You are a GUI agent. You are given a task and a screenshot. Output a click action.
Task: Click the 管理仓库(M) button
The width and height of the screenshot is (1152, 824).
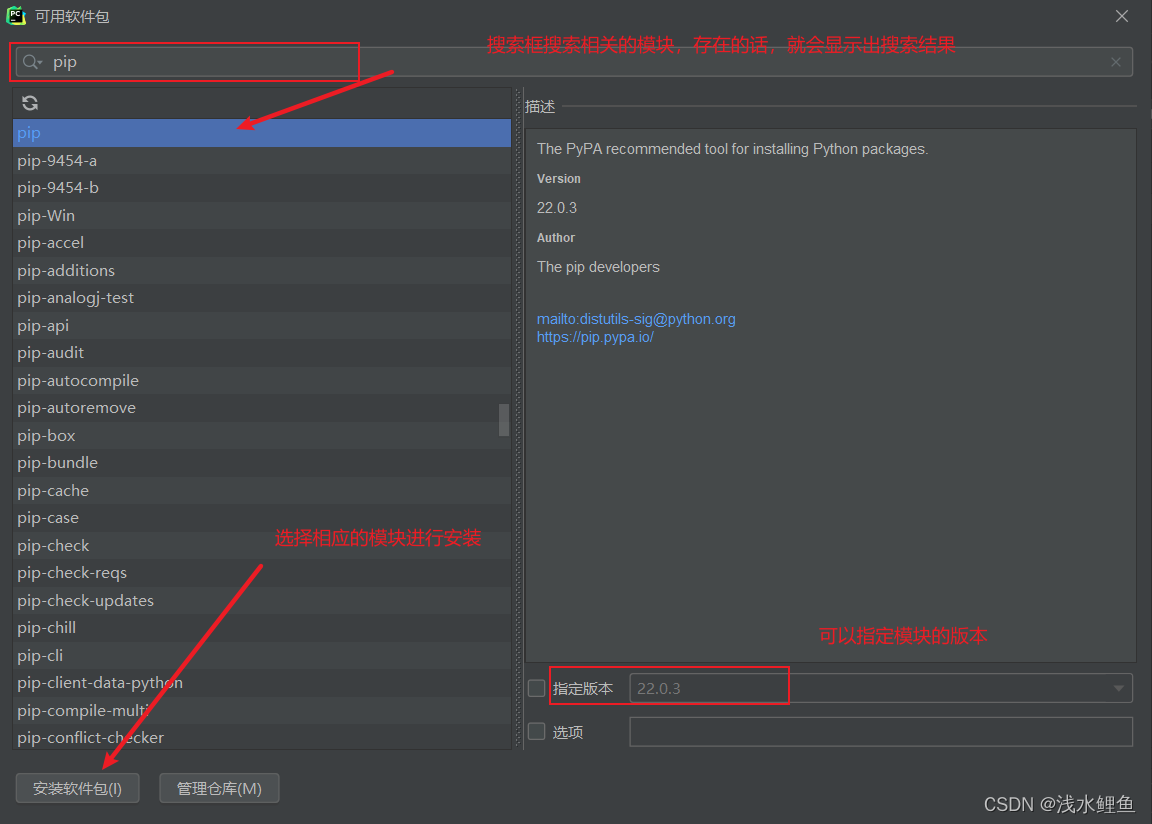[x=219, y=788]
